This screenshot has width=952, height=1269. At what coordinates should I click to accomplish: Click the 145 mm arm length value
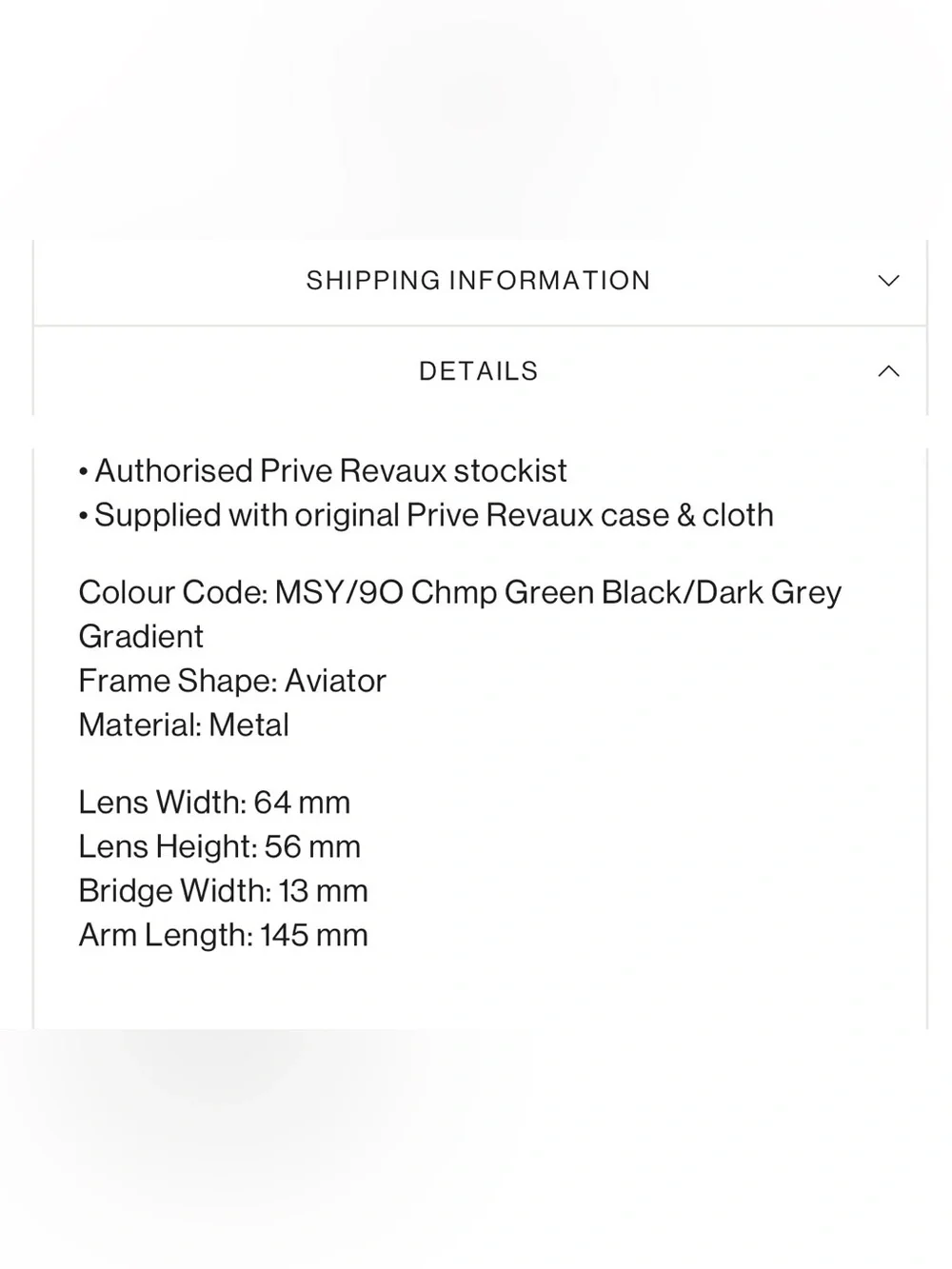[x=314, y=935]
